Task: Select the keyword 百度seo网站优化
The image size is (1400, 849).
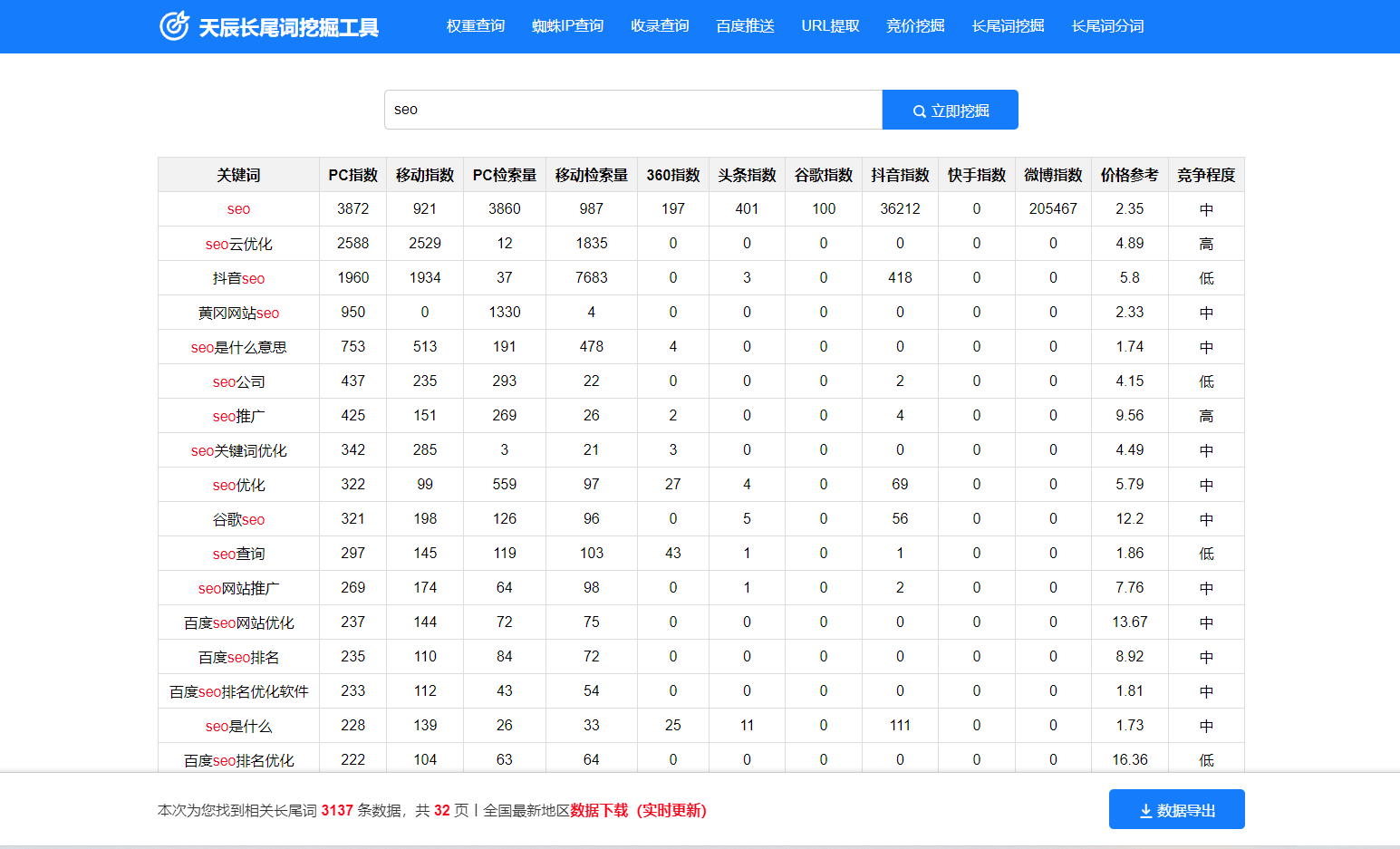Action: [x=238, y=622]
